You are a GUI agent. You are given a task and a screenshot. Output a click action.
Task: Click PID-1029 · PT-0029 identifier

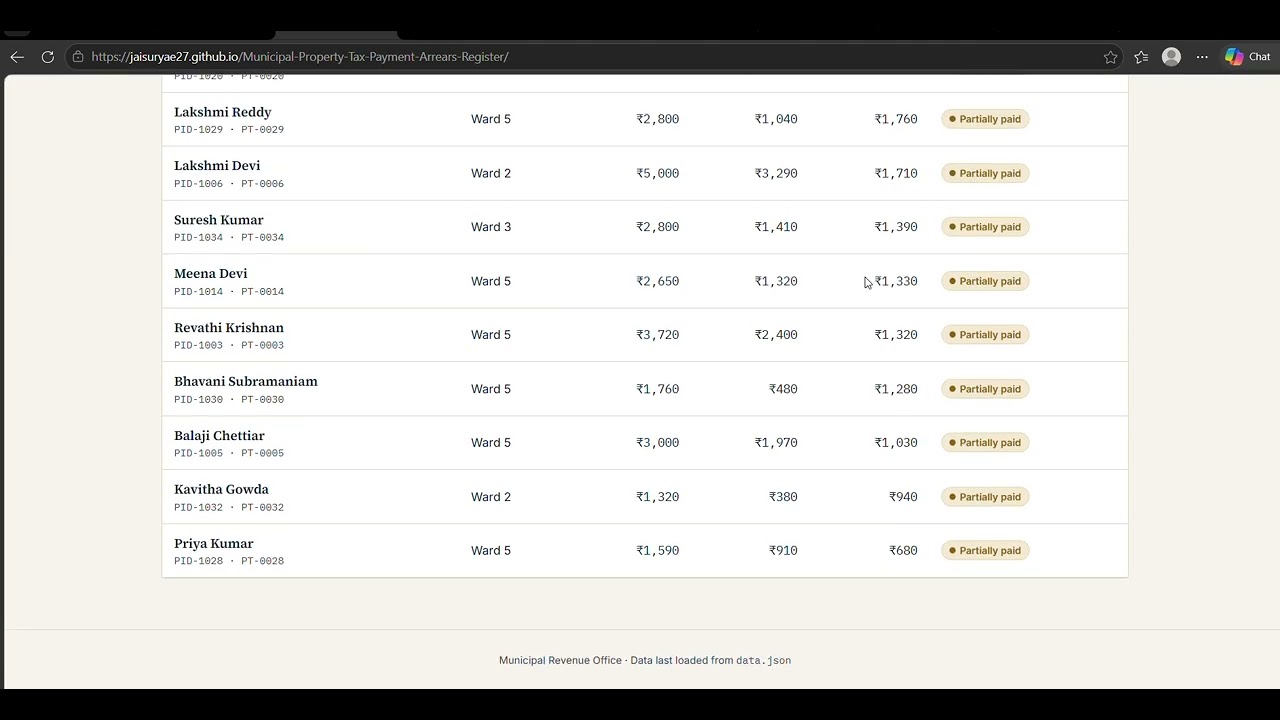point(229,130)
